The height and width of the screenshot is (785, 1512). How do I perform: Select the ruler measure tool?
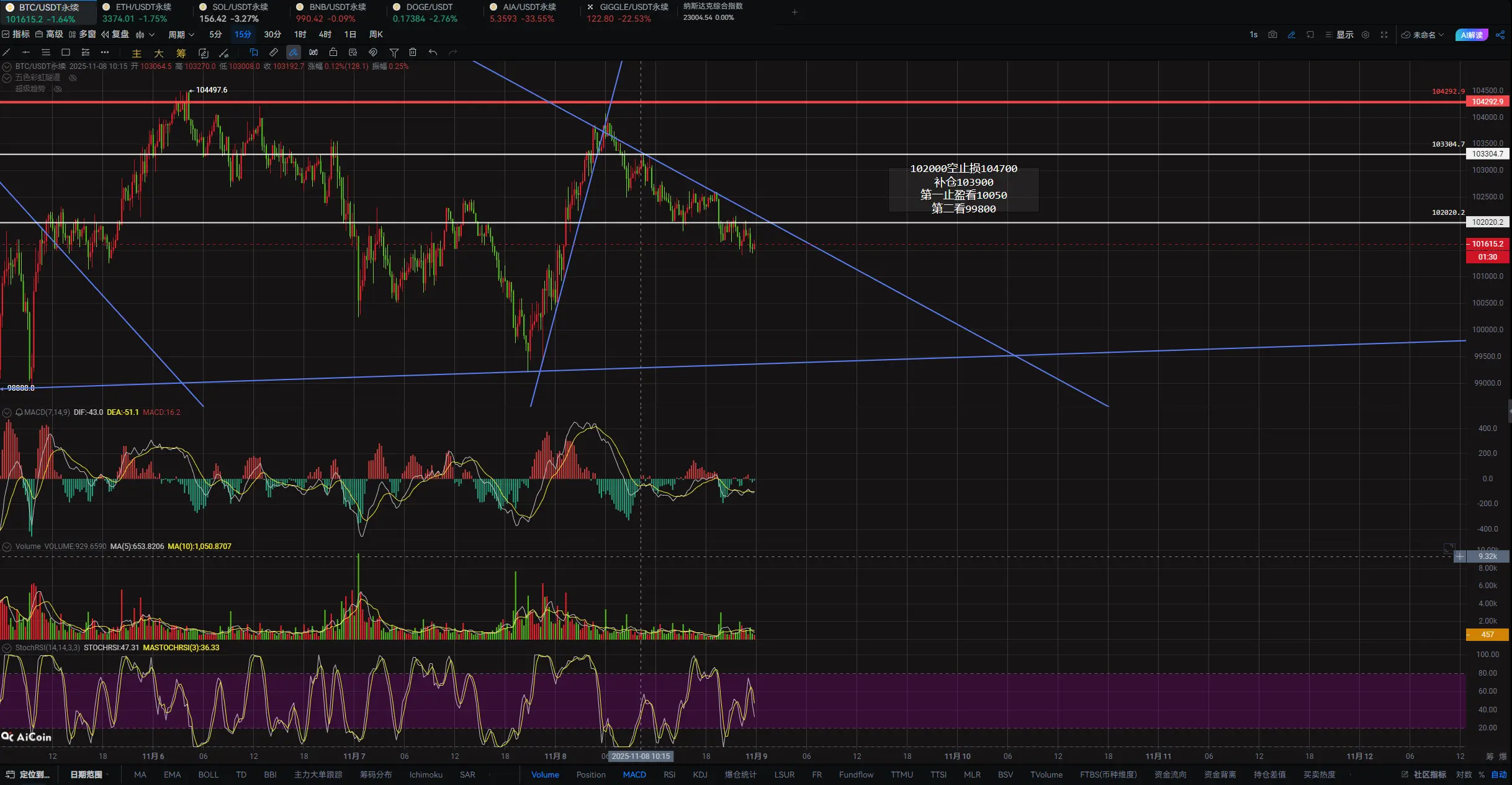point(273,52)
